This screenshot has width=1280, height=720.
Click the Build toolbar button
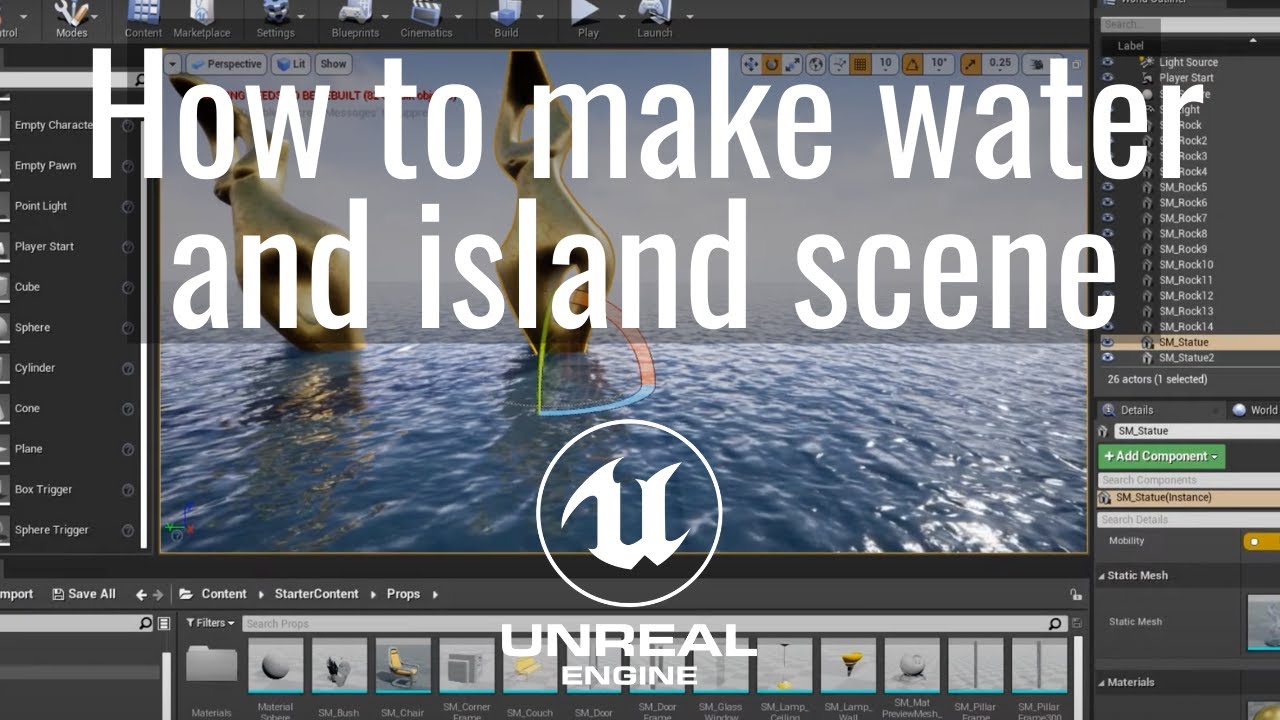[506, 19]
